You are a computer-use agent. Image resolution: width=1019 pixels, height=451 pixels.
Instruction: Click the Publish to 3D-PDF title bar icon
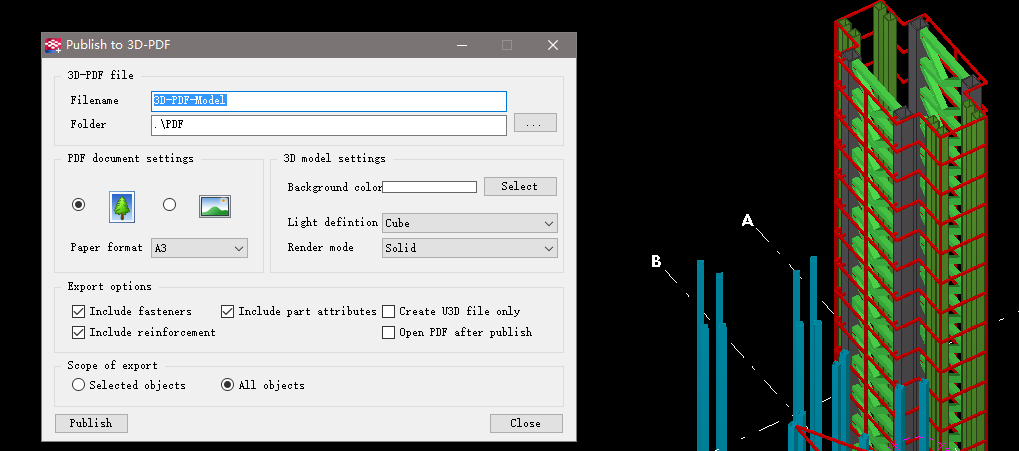[53, 45]
